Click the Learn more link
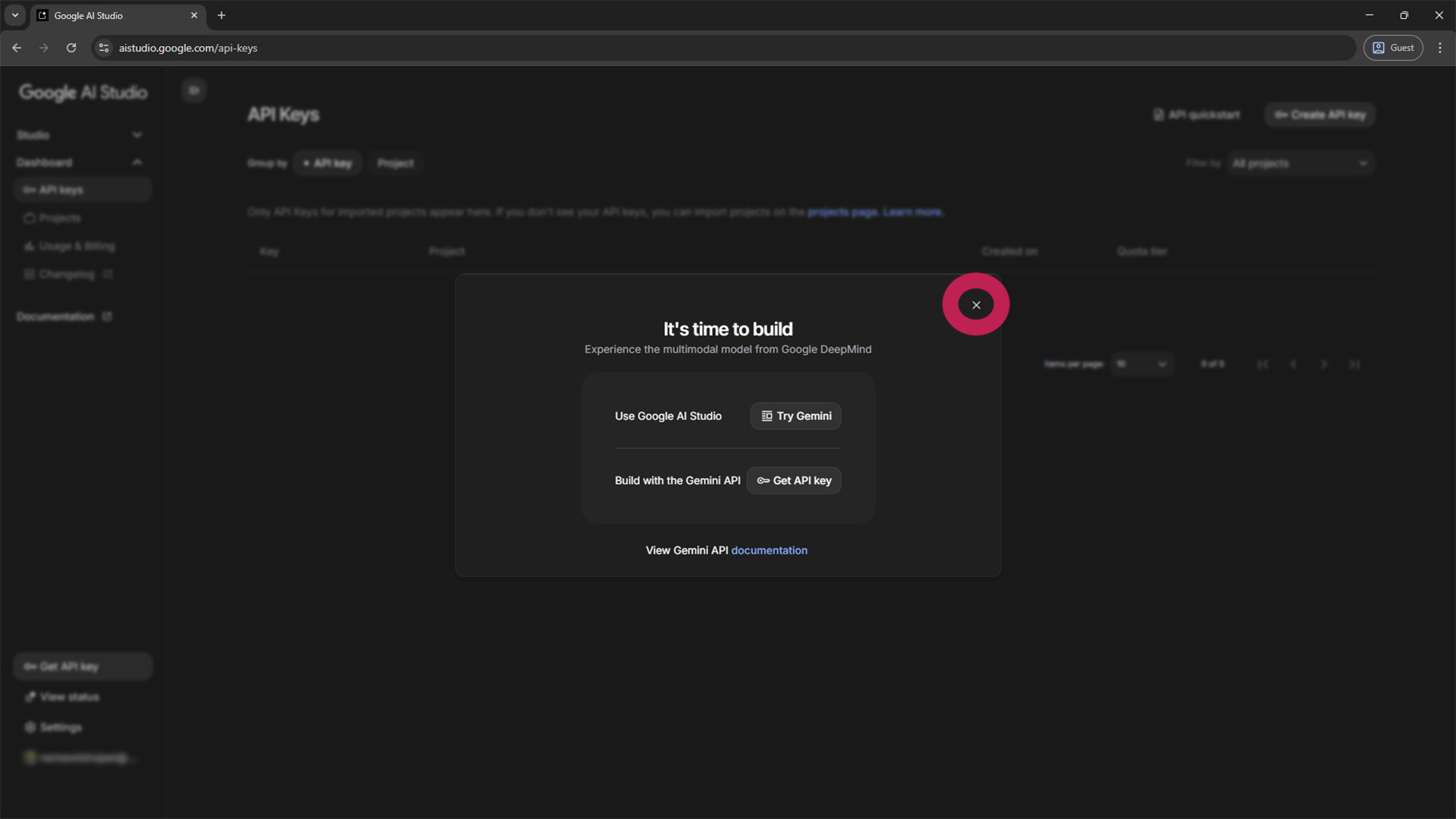The height and width of the screenshot is (819, 1456). tap(913, 212)
